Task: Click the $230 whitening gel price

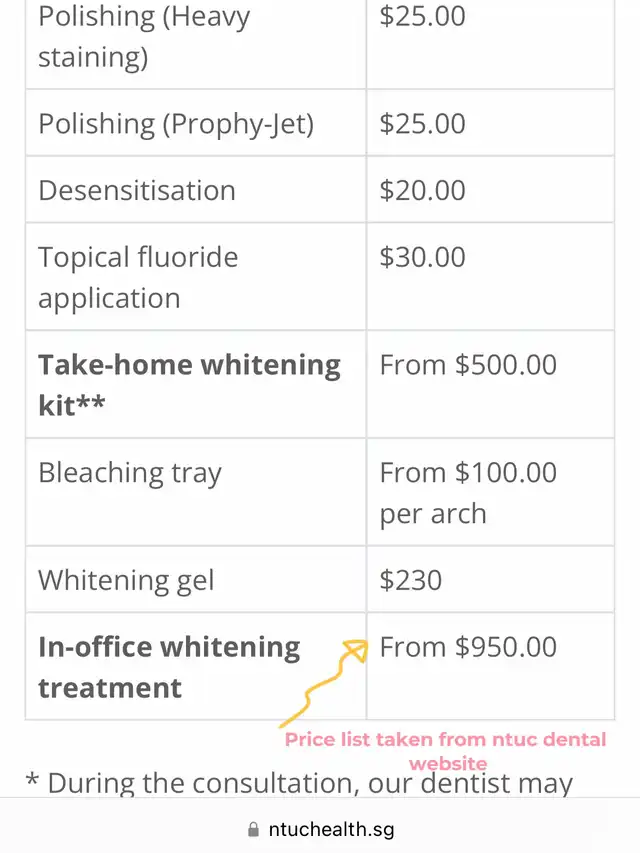Action: pos(410,580)
